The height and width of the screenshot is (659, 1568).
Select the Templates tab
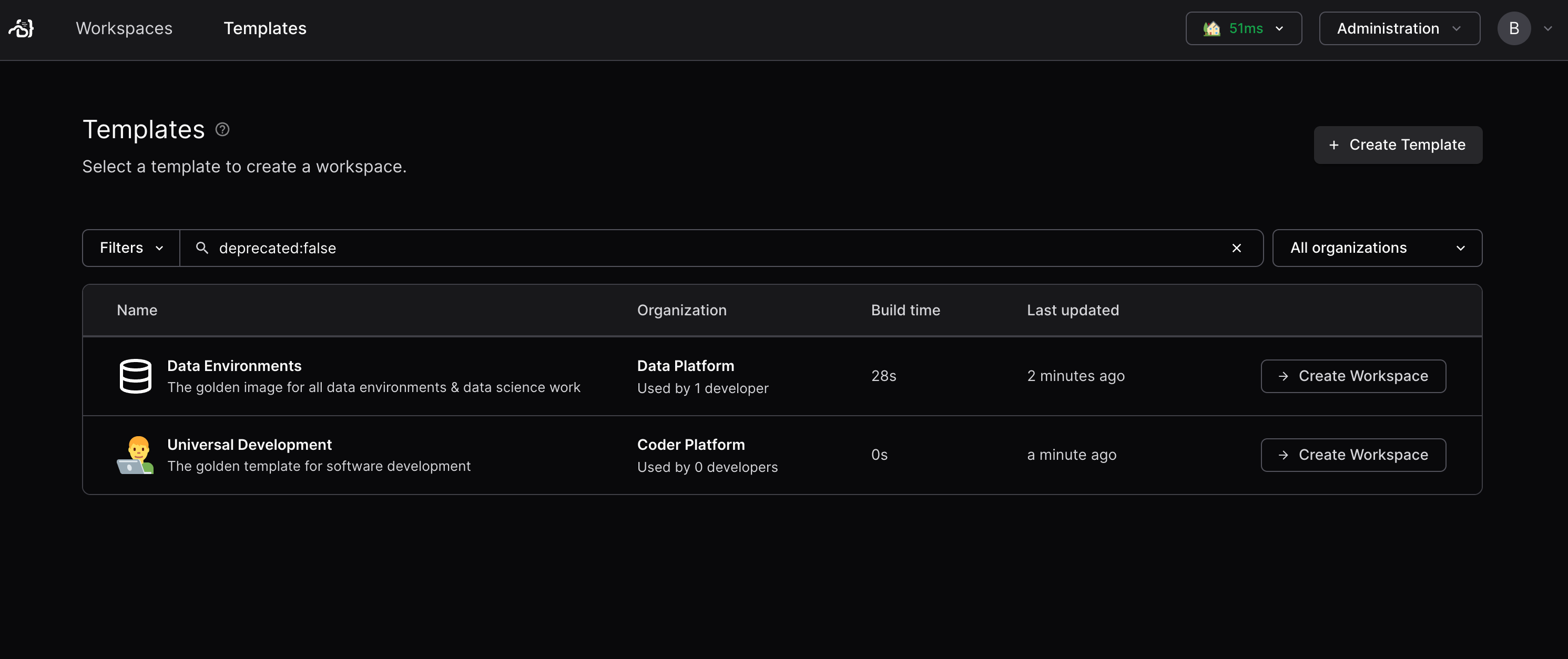[264, 28]
